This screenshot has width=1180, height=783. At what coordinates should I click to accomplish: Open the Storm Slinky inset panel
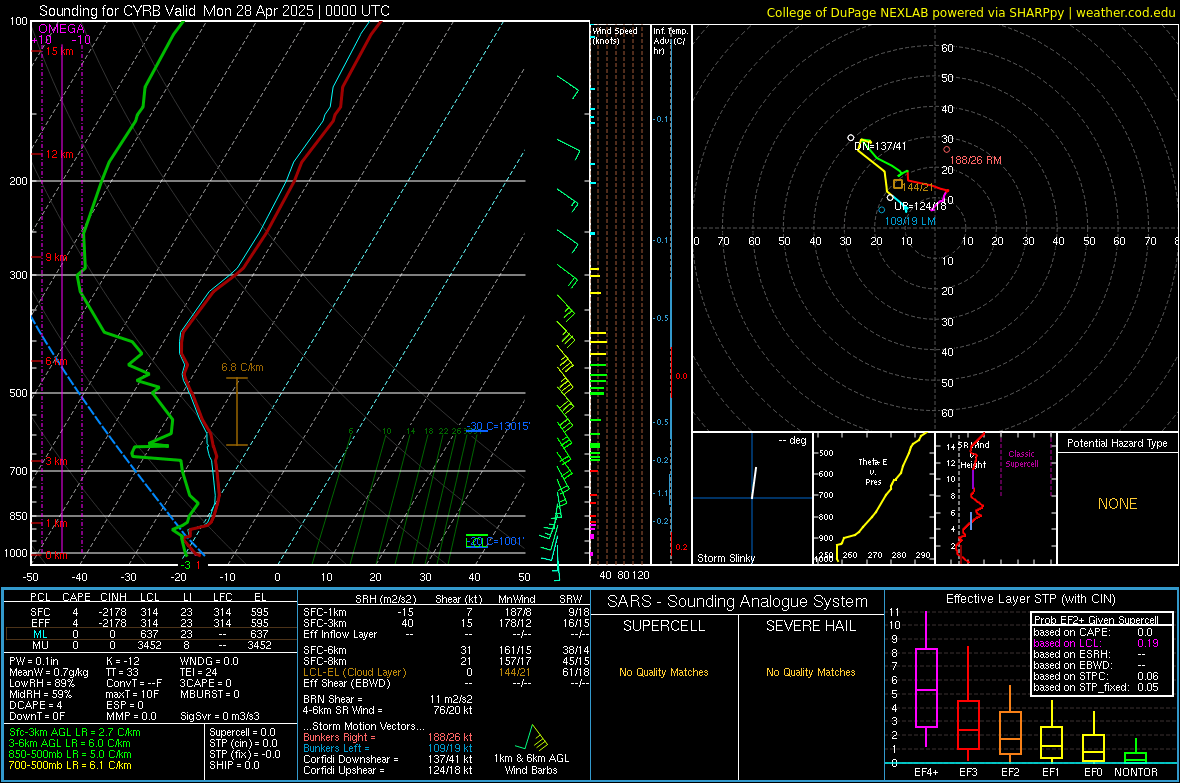click(x=753, y=498)
